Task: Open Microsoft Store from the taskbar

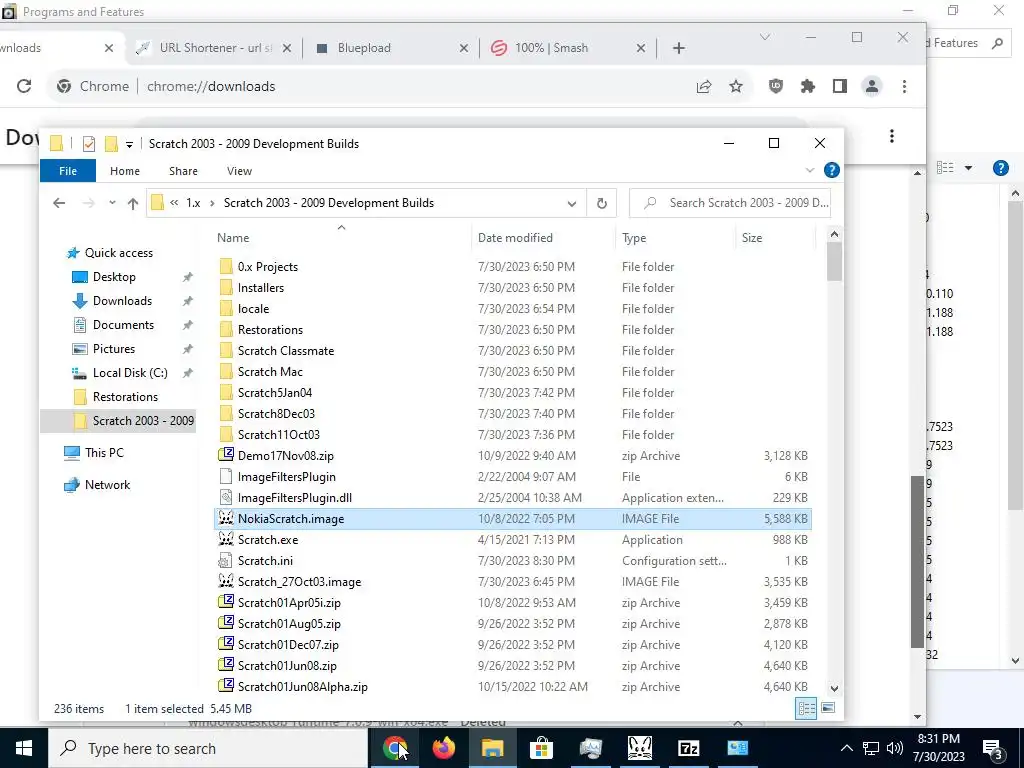Action: (541, 748)
